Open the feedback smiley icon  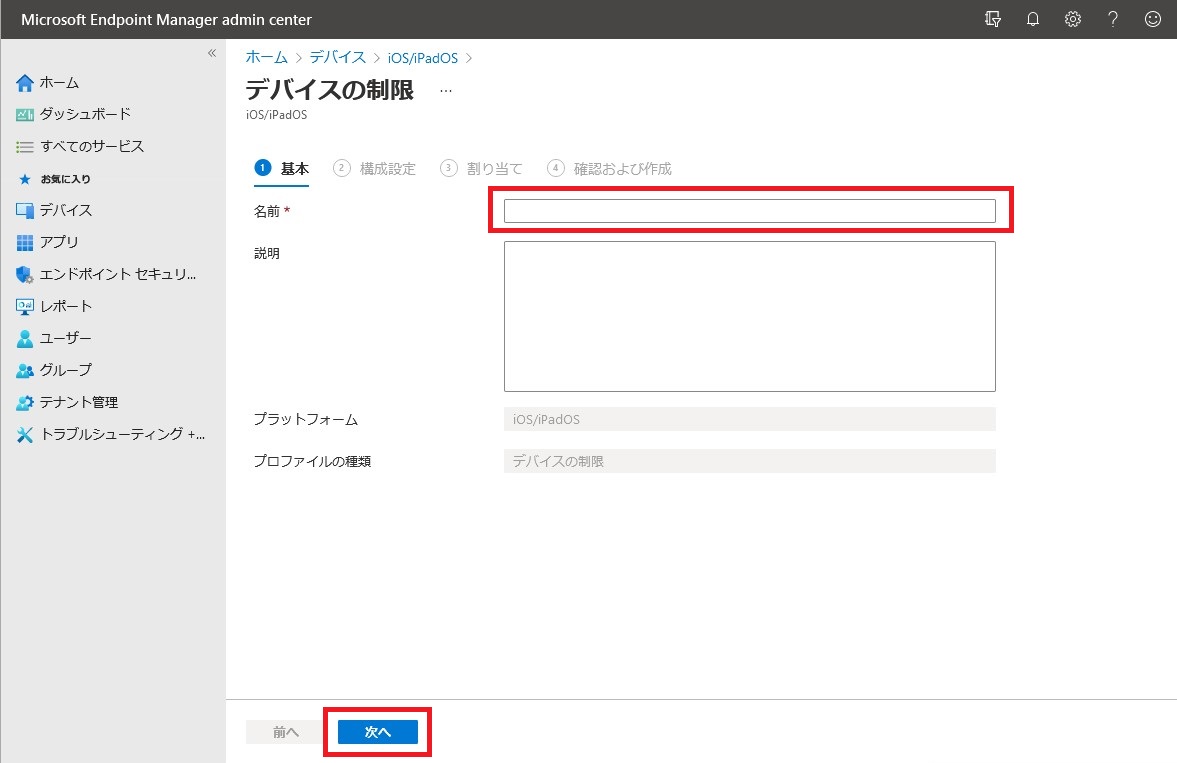(x=1153, y=20)
